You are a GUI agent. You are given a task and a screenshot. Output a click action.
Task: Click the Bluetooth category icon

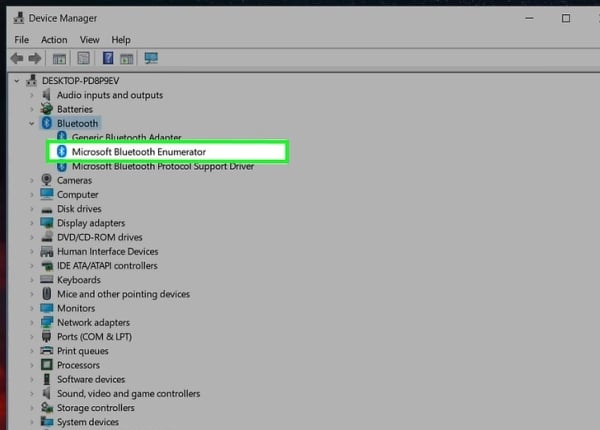tap(47, 123)
